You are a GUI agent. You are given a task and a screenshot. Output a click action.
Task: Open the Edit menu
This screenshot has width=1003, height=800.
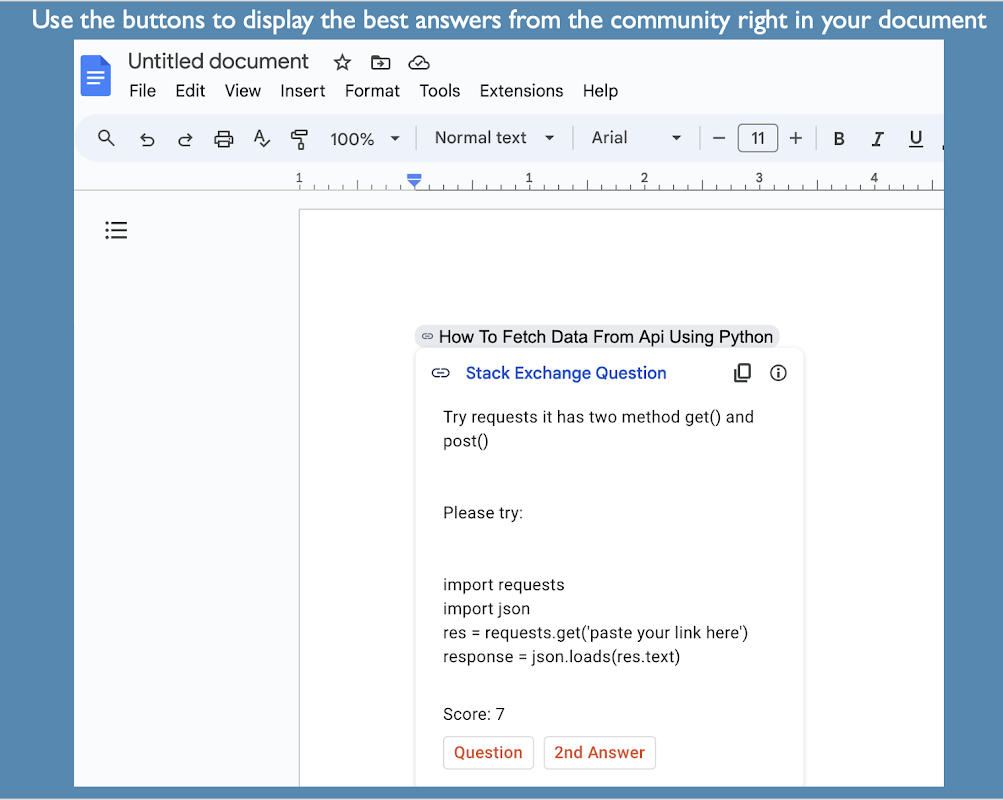tap(190, 91)
